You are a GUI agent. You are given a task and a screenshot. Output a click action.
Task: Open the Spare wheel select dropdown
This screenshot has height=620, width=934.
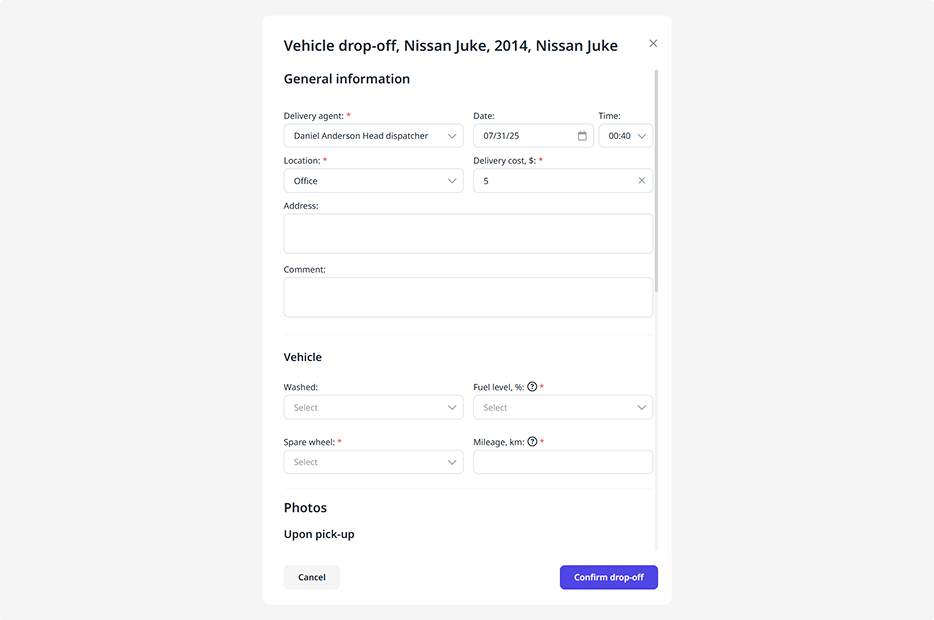(x=373, y=462)
